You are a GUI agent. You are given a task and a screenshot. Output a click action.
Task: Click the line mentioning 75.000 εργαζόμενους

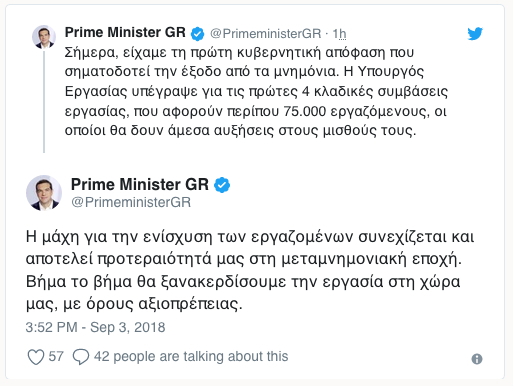[255, 111]
